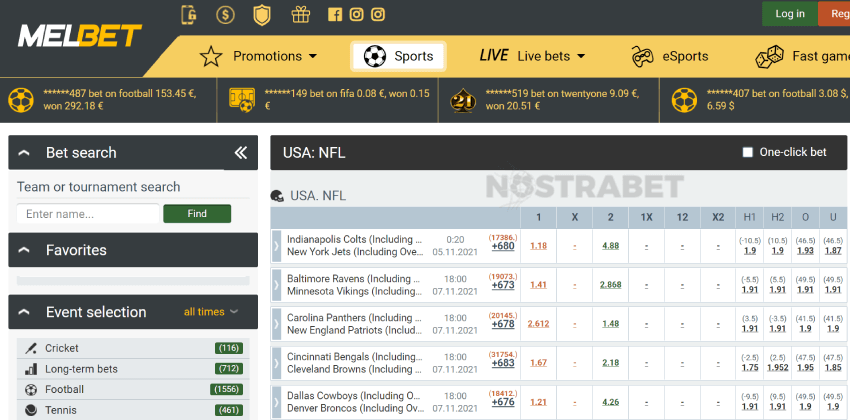Collapse sidebar with double-arrow icon

tap(241, 153)
